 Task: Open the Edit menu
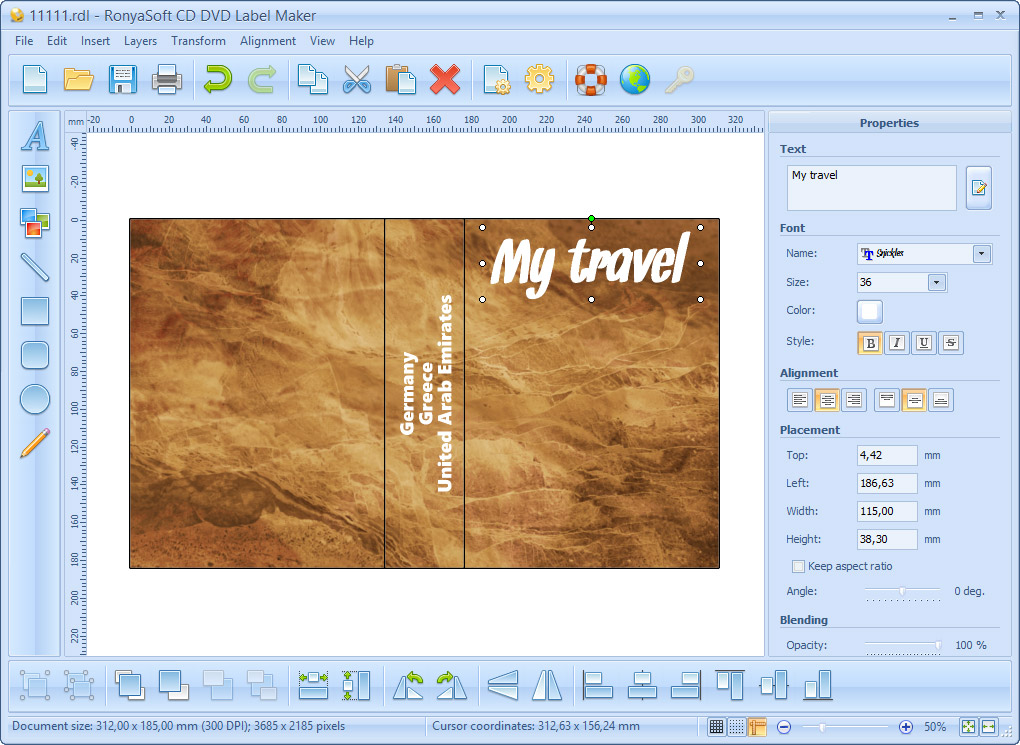pyautogui.click(x=57, y=41)
